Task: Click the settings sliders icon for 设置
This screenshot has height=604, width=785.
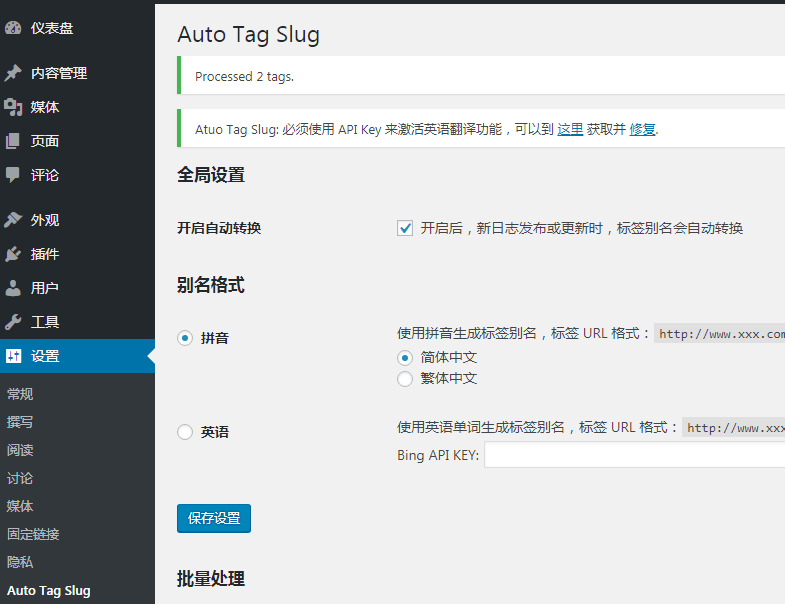Action: [x=13, y=356]
